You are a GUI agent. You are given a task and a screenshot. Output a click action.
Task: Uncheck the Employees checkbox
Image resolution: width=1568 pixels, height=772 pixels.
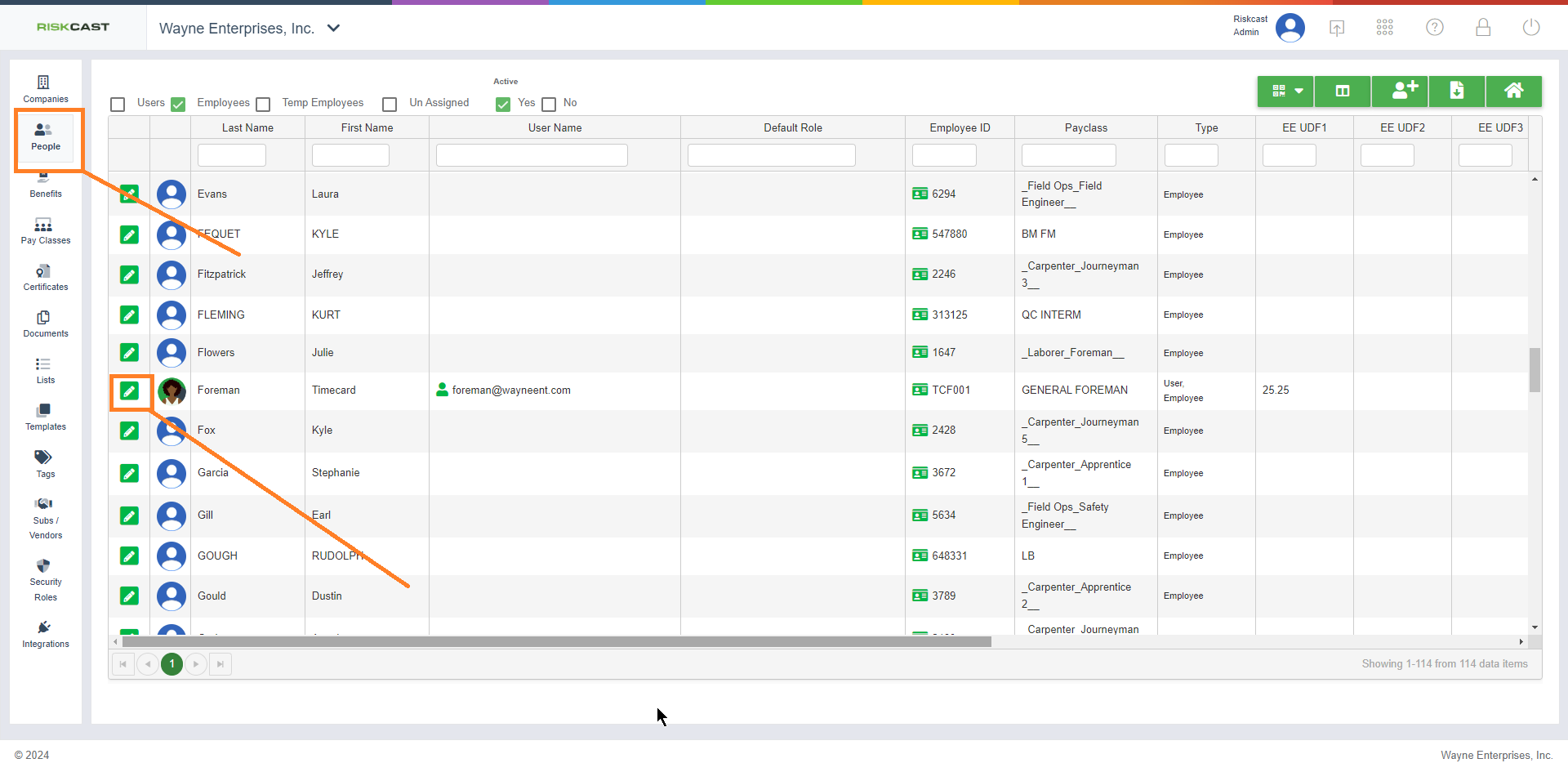178,105
